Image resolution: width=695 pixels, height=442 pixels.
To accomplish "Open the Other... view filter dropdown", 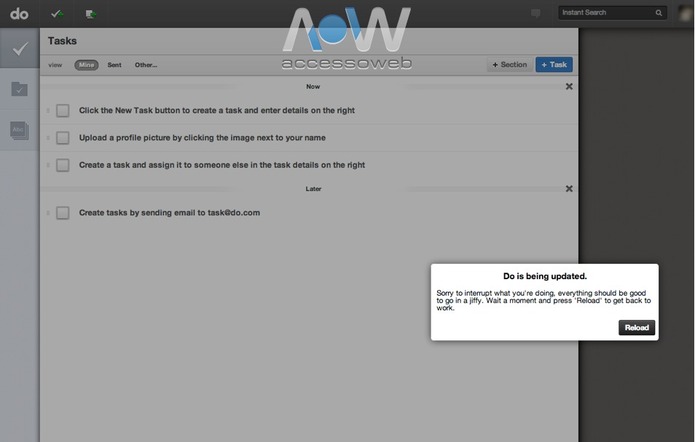I will click(146, 65).
